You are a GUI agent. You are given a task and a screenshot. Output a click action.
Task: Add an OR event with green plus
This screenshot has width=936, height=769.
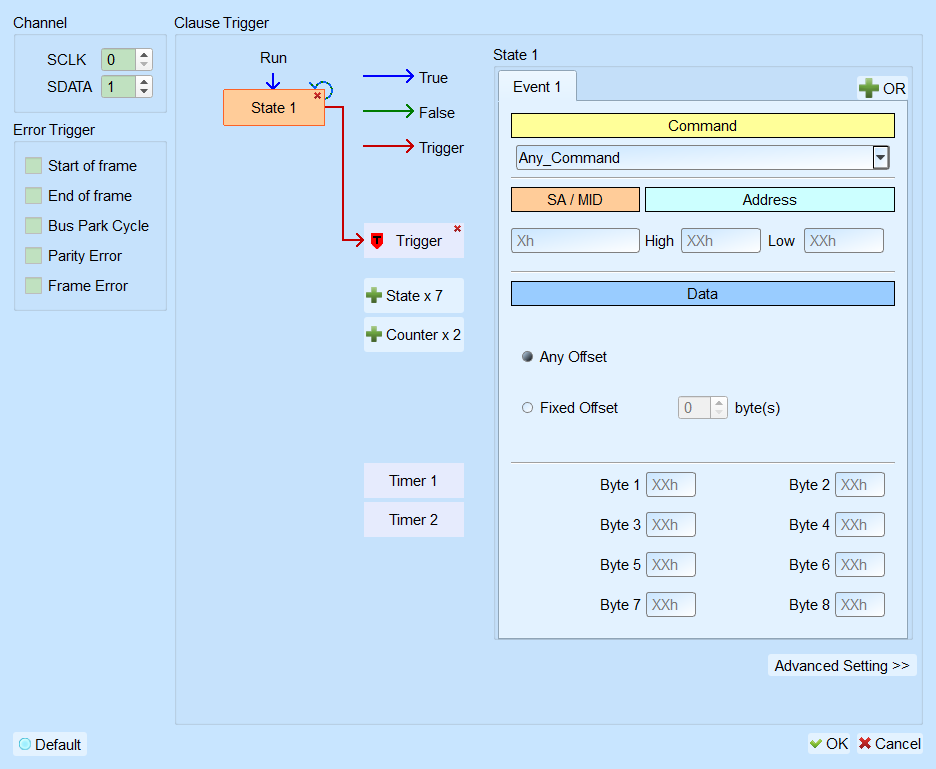click(x=882, y=88)
